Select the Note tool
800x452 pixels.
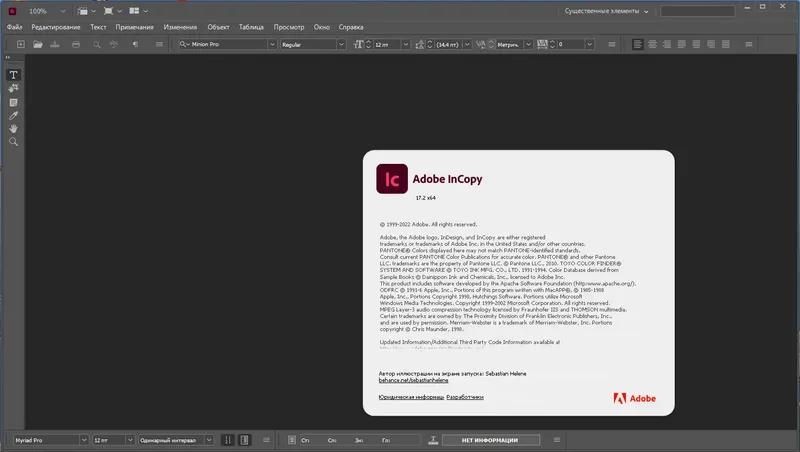pyautogui.click(x=13, y=103)
